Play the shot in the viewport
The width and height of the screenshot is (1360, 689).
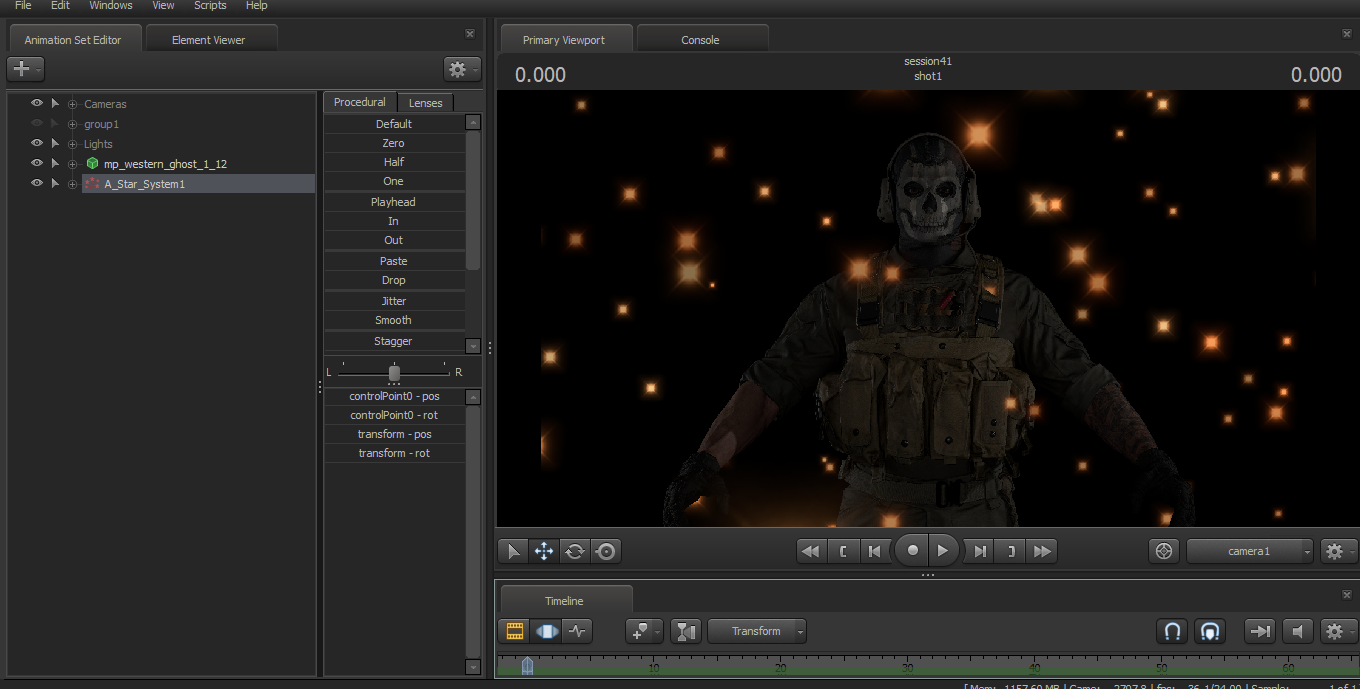click(x=943, y=550)
